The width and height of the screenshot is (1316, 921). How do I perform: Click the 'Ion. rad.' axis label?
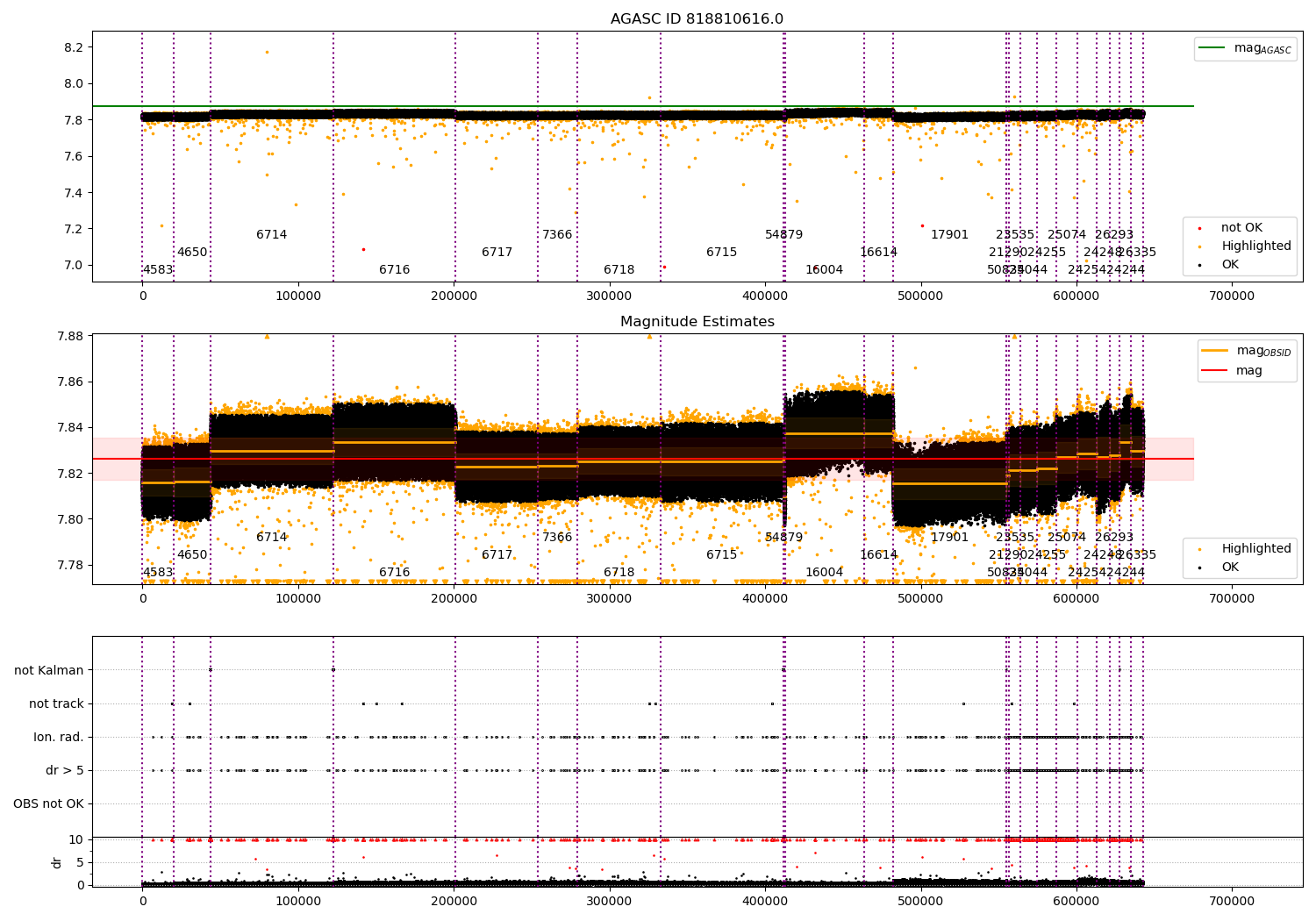tap(59, 737)
